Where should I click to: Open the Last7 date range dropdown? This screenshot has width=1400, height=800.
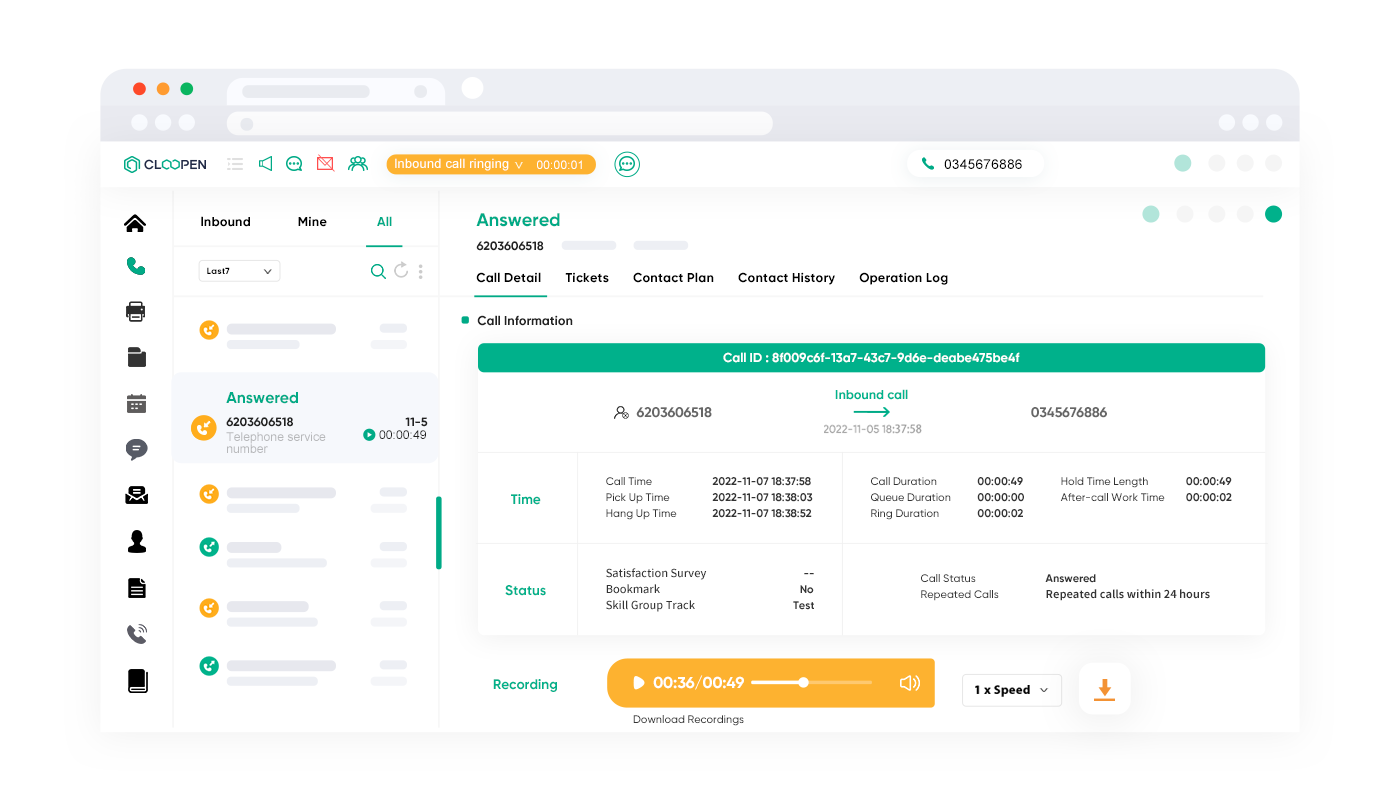[239, 271]
